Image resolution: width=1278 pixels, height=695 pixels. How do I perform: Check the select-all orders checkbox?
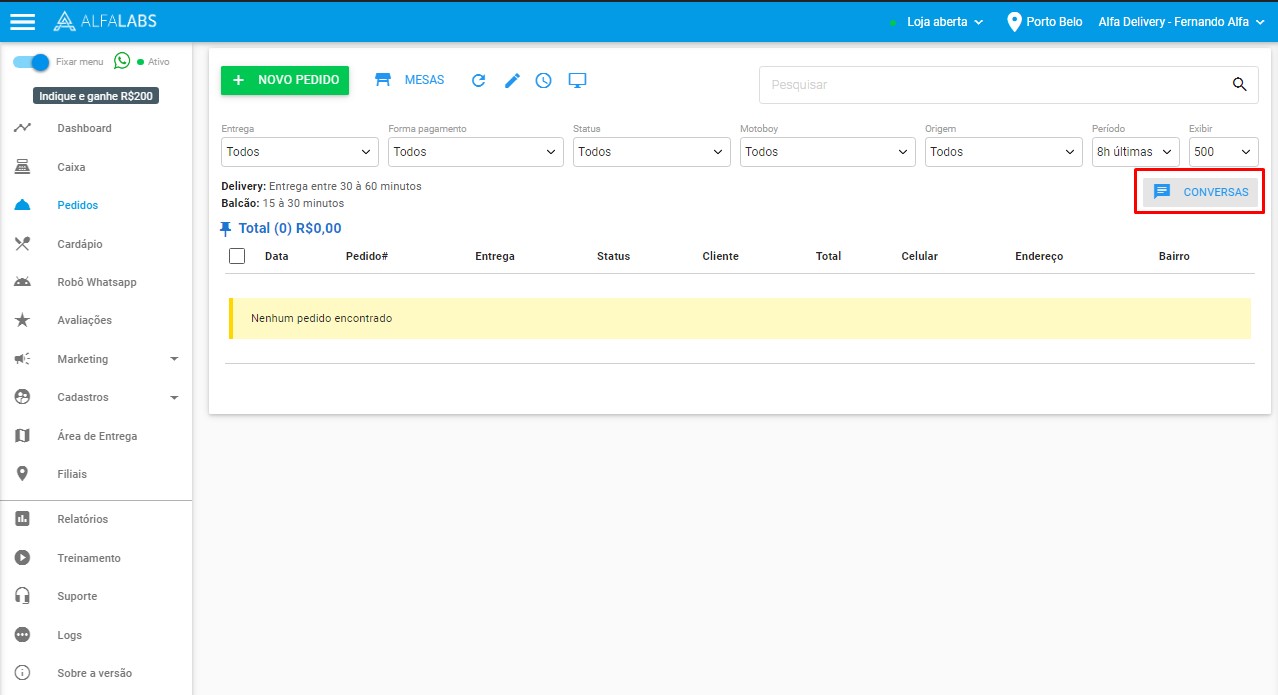pyautogui.click(x=237, y=256)
